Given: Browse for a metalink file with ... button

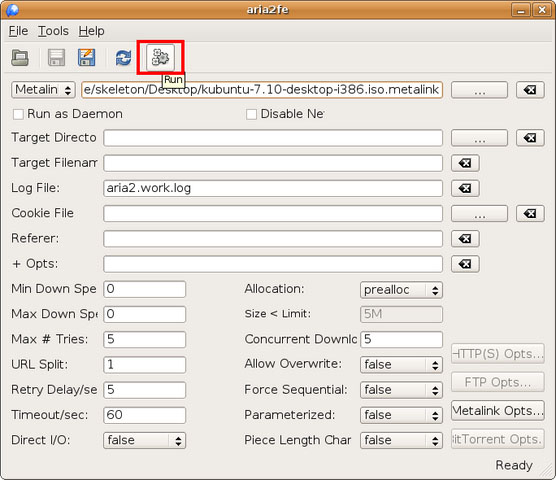Looking at the screenshot, I should coord(479,90).
